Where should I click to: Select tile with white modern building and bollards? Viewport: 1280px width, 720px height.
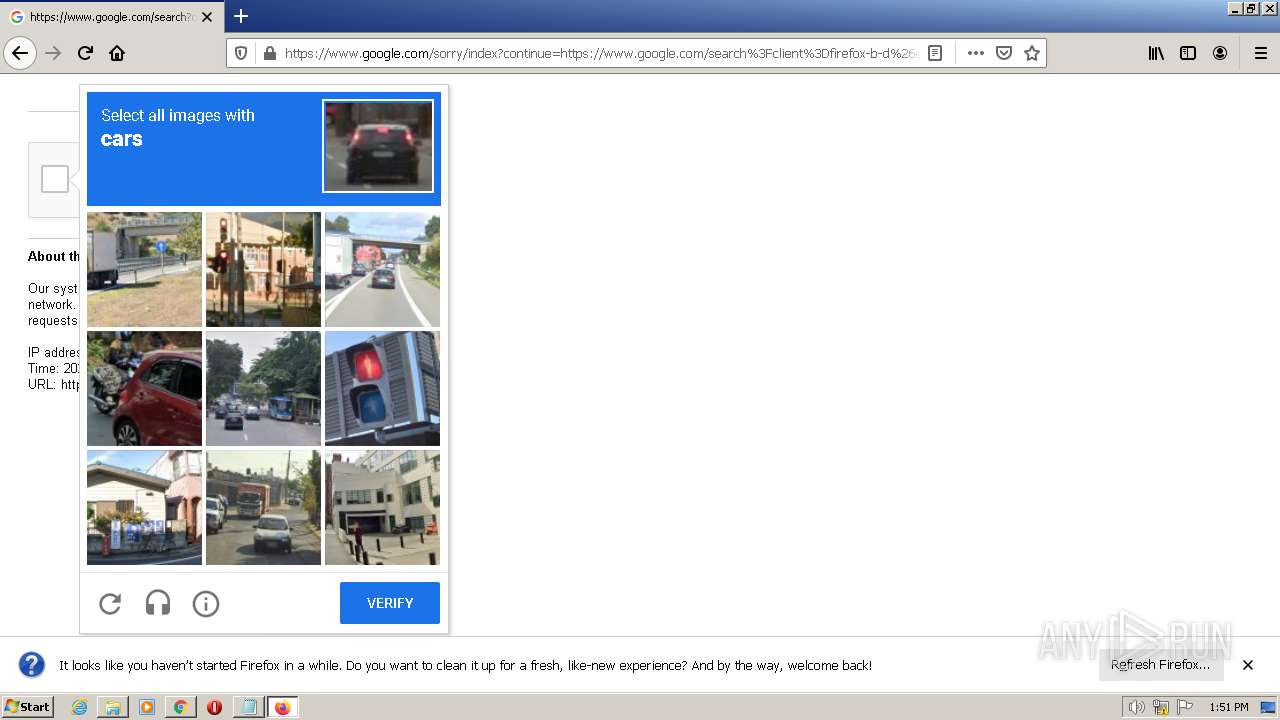point(382,507)
